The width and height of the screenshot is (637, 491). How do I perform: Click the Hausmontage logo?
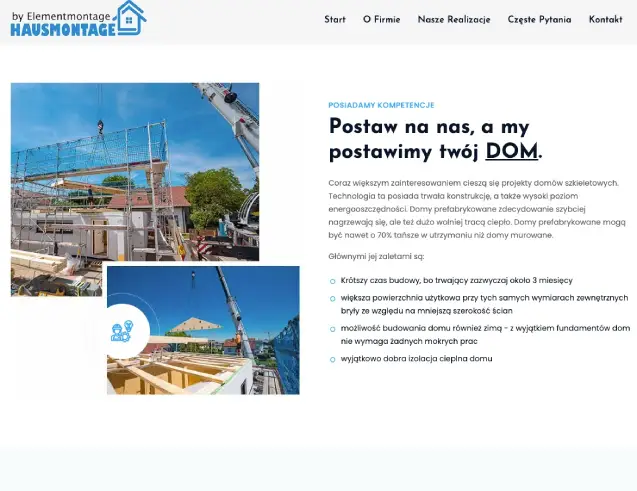coord(78,19)
